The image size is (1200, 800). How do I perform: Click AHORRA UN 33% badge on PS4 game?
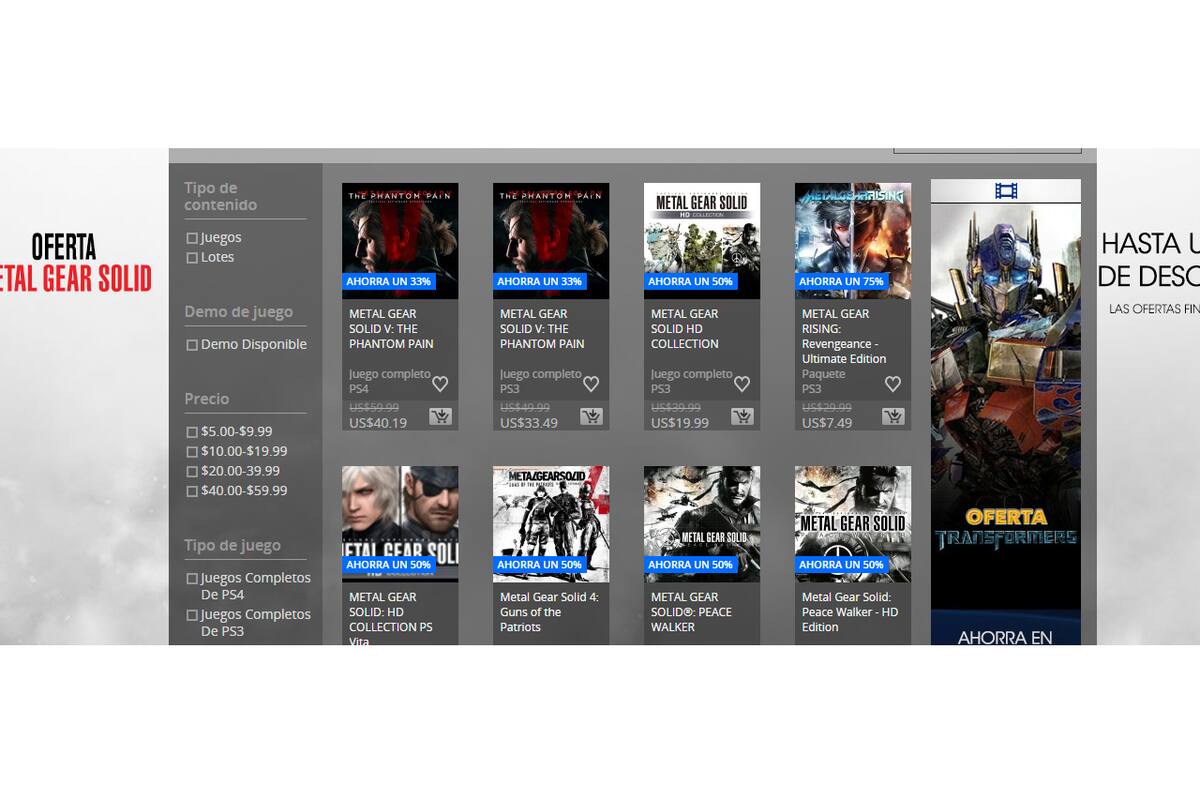point(388,281)
